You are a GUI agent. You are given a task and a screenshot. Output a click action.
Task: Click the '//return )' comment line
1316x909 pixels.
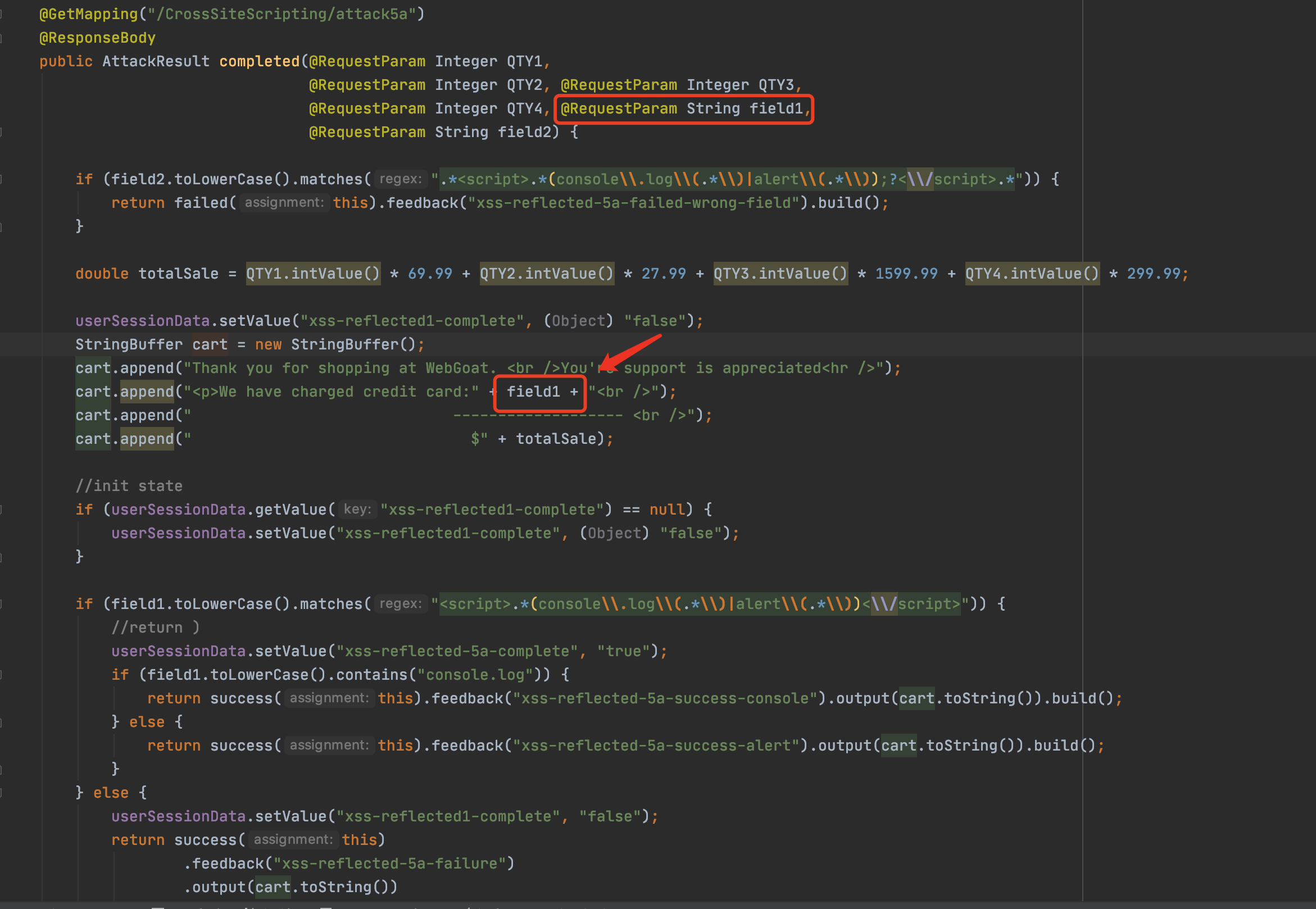tap(155, 628)
